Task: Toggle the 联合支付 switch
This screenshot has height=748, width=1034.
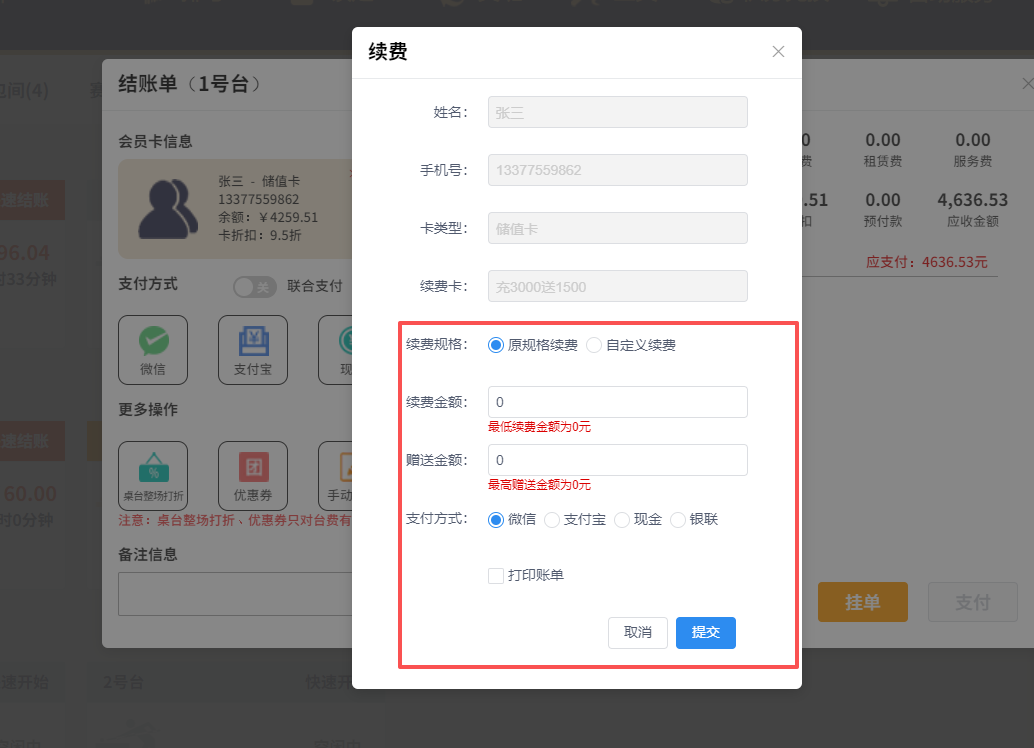Action: point(255,287)
